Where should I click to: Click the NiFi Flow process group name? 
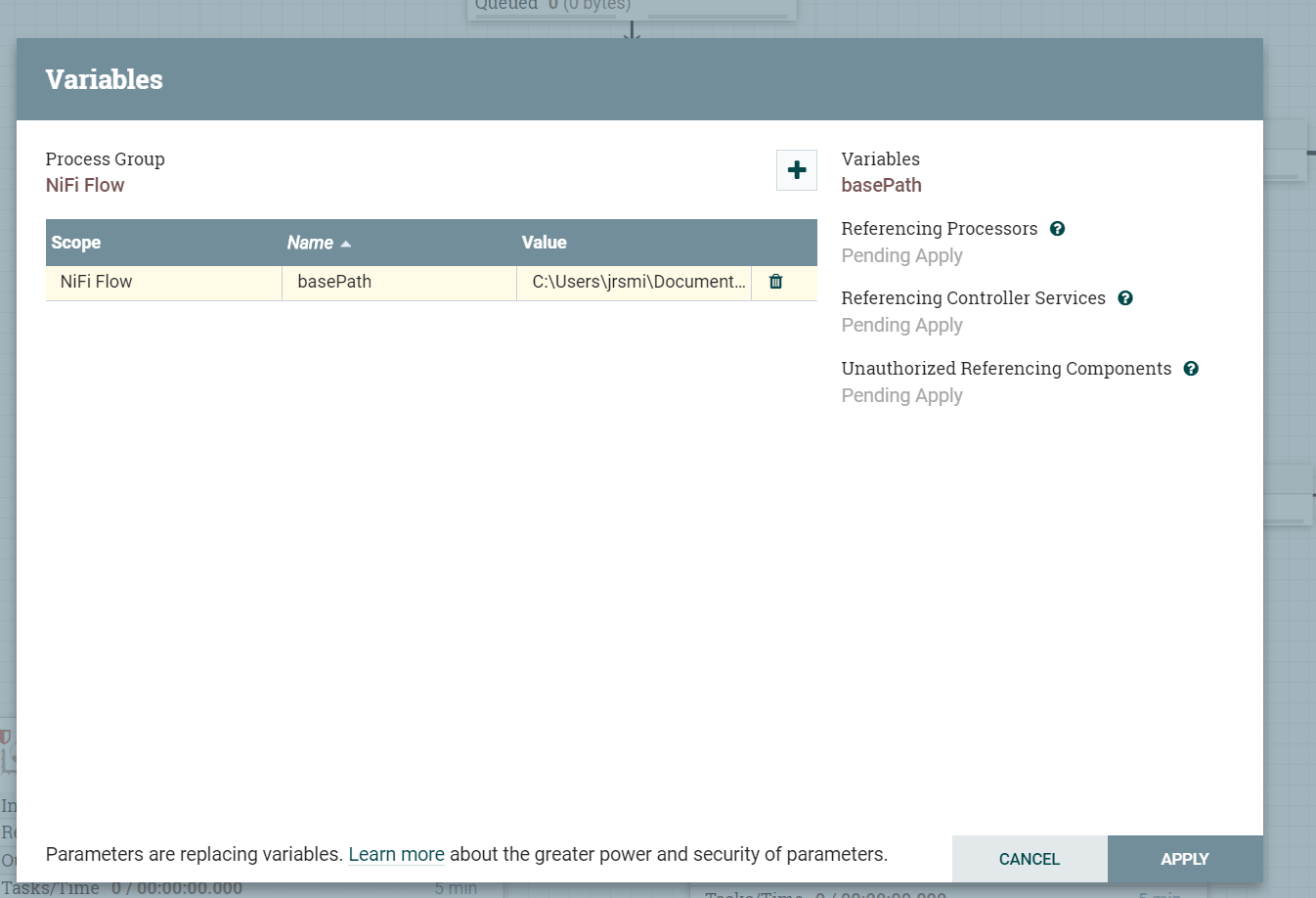(x=85, y=185)
